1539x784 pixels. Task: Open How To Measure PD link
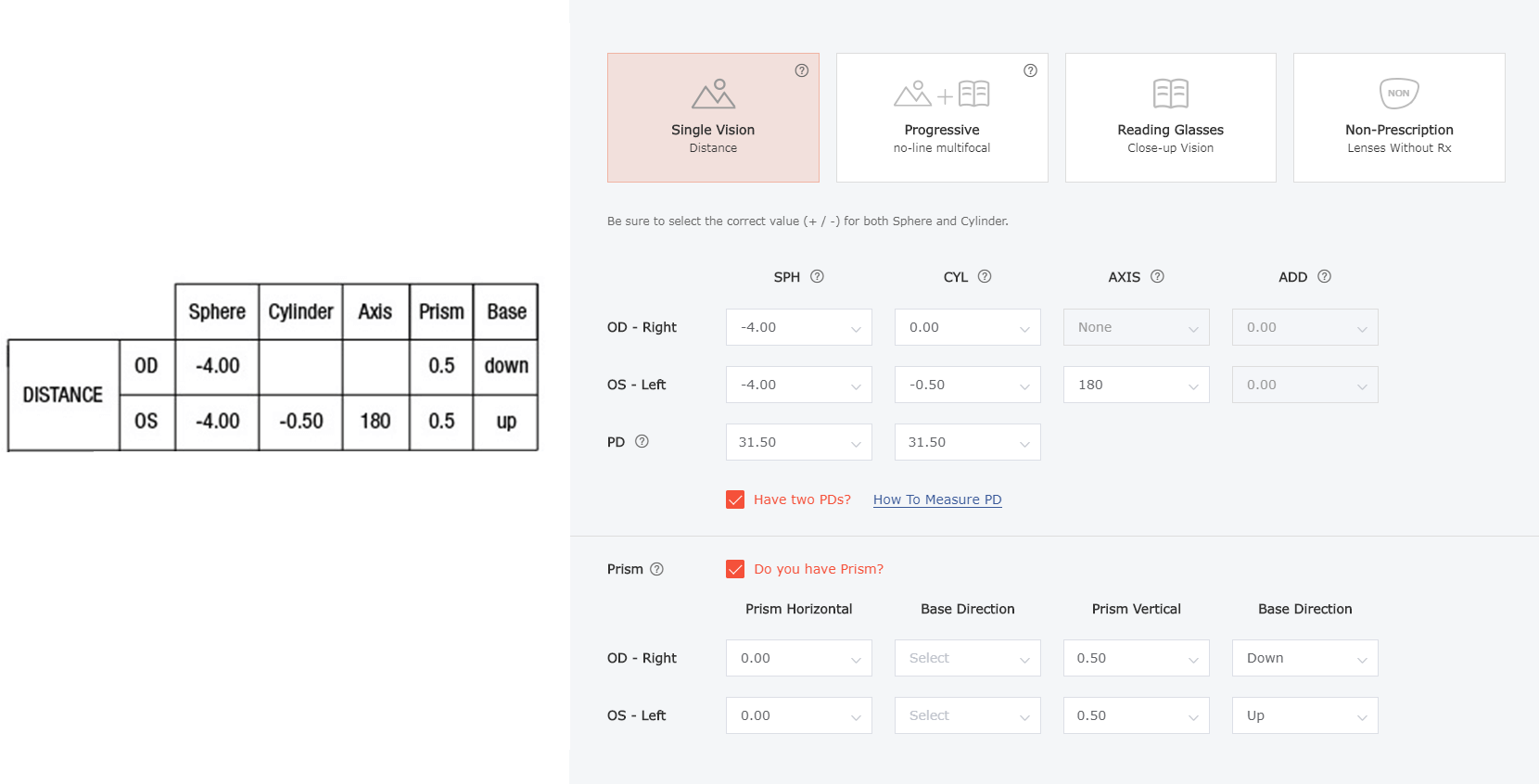coord(937,499)
